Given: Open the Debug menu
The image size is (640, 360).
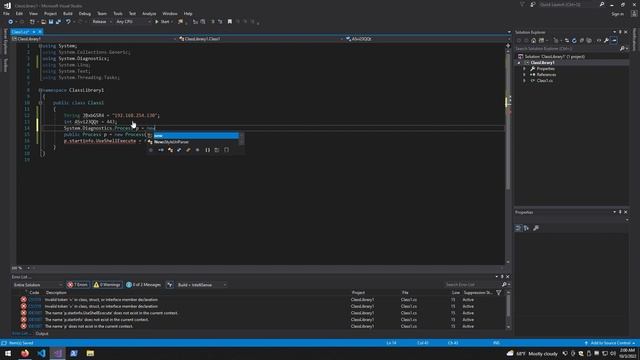Looking at the screenshot, I should click(84, 13).
